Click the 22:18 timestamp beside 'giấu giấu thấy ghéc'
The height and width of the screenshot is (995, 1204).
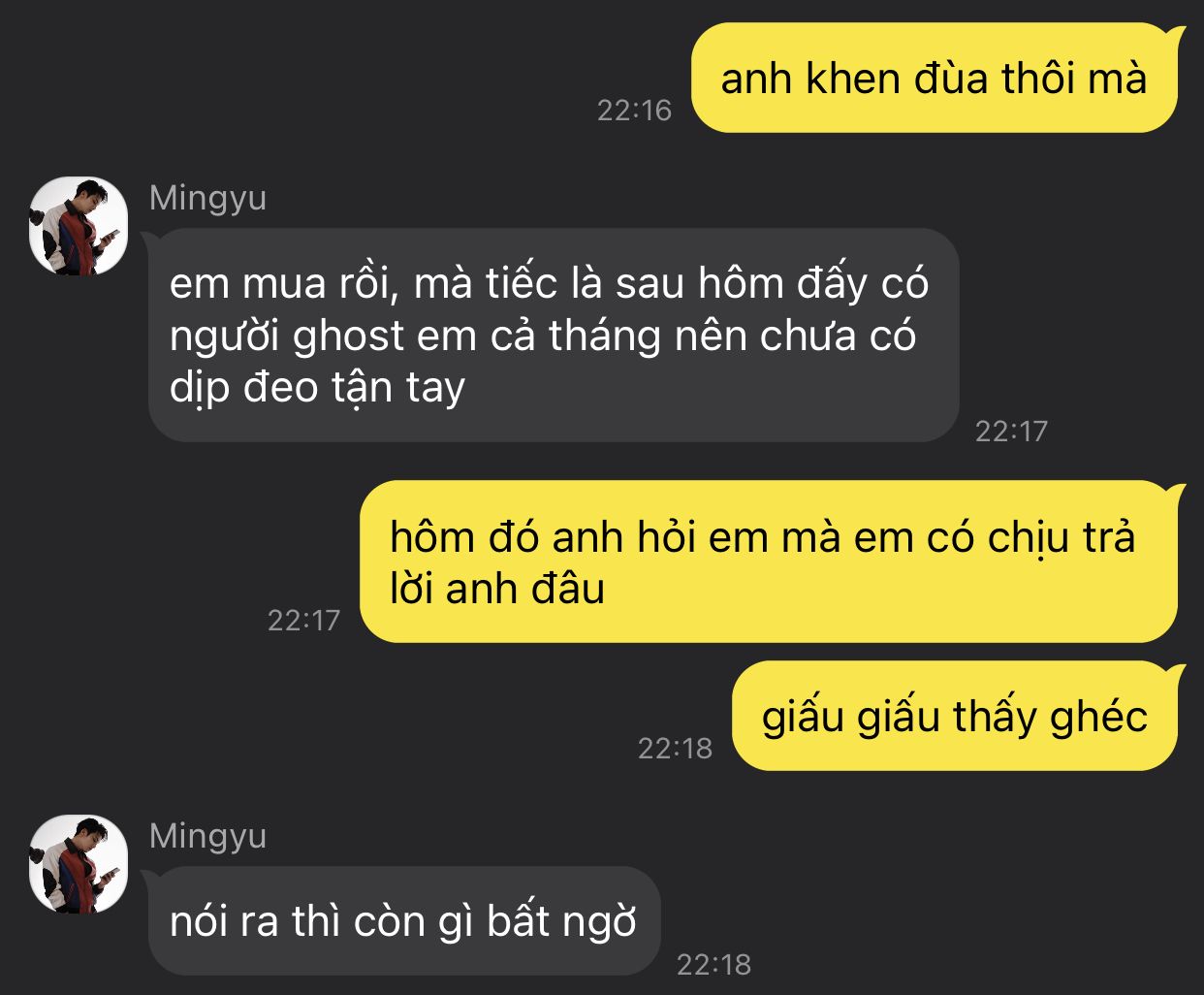pyautogui.click(x=675, y=748)
